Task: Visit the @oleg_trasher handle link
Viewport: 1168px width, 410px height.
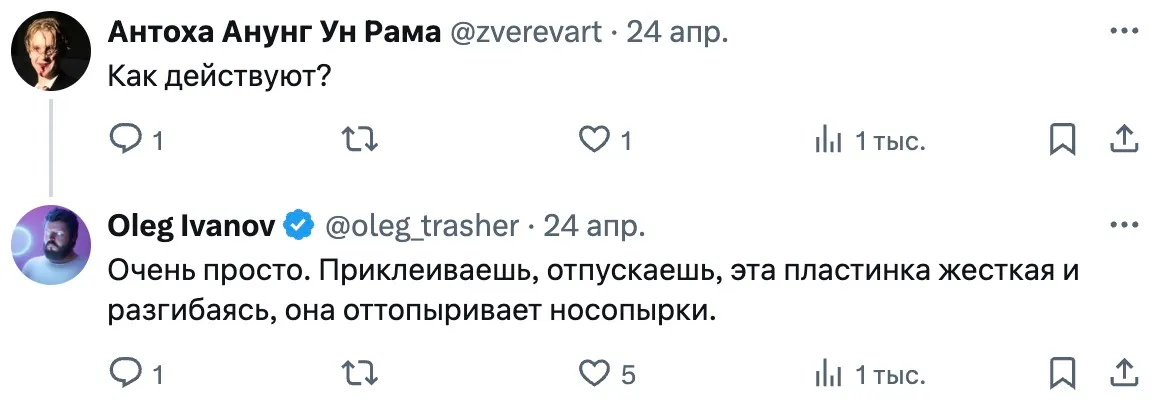Action: [x=422, y=226]
